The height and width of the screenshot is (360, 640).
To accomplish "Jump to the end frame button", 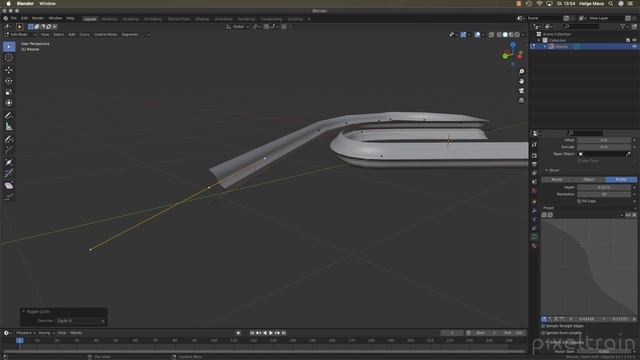I will coord(284,333).
